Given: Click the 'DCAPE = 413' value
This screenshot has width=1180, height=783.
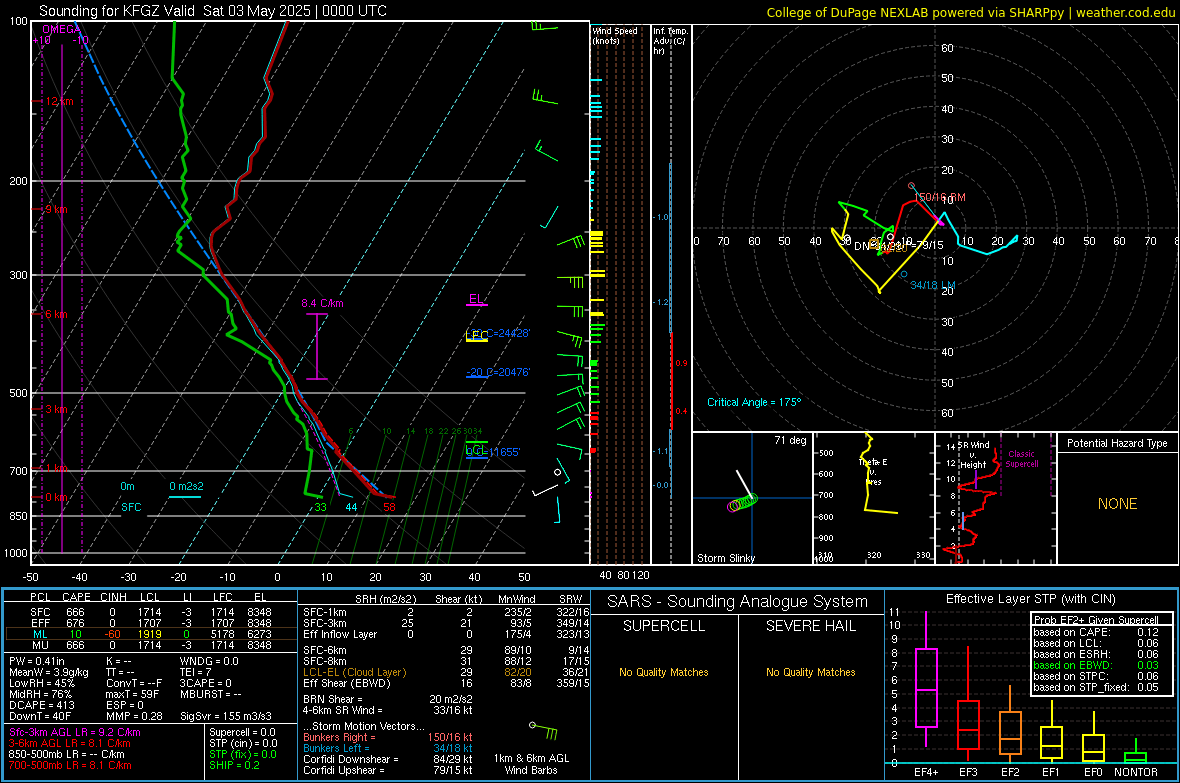Looking at the screenshot, I should point(41,705).
